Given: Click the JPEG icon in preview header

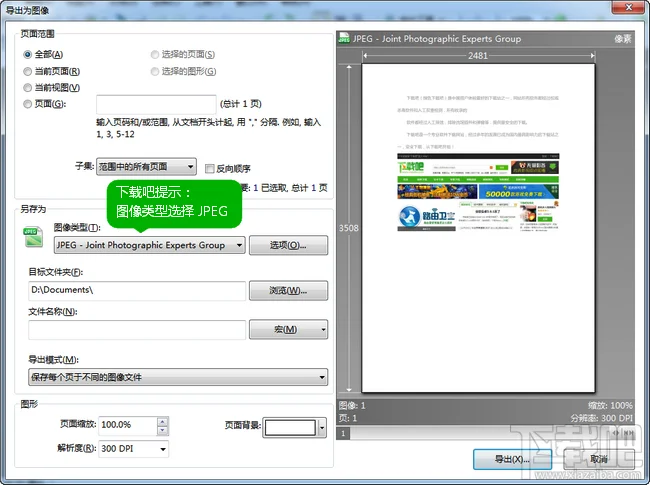Looking at the screenshot, I should click(344, 39).
